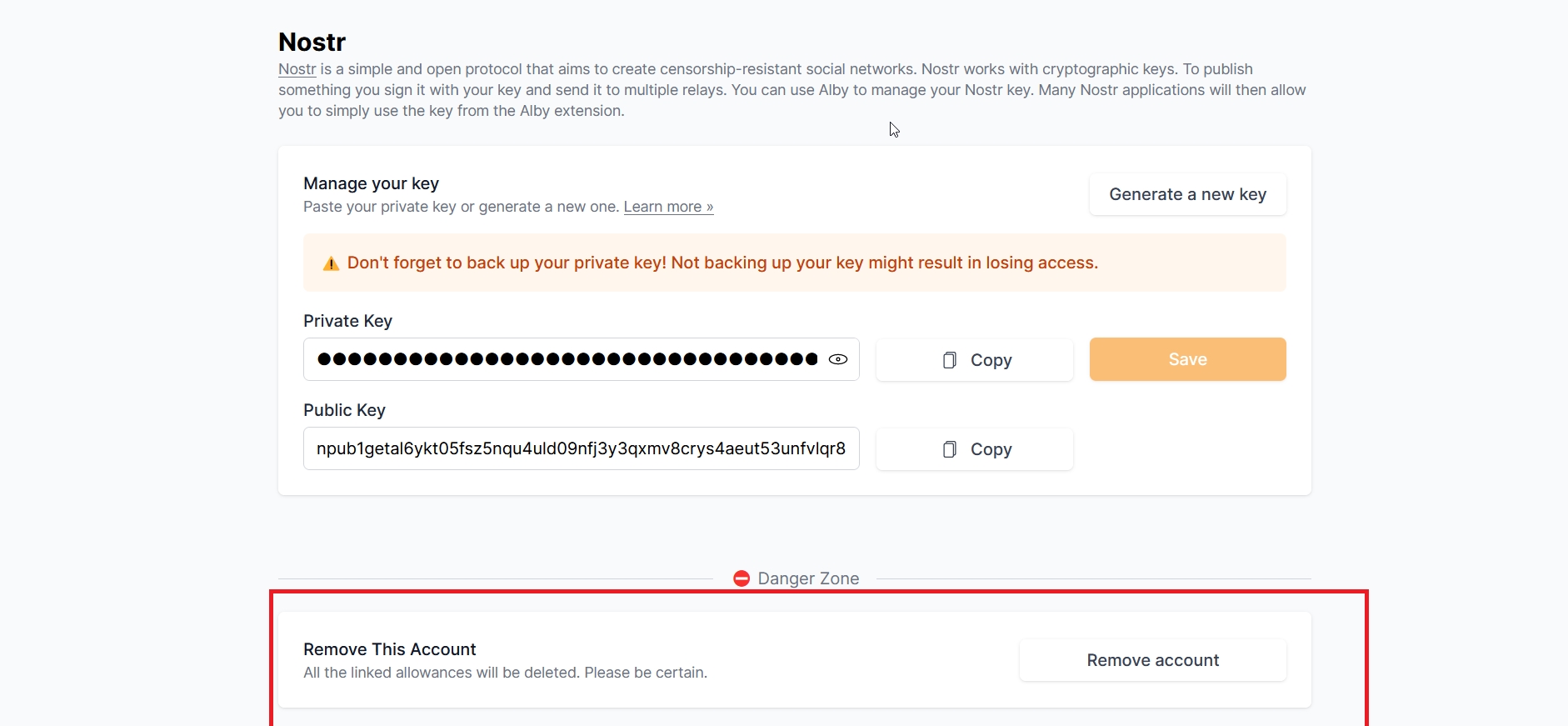Click the linked allowances deletion notice text
Viewport: 1568px width, 726px height.
pos(505,673)
